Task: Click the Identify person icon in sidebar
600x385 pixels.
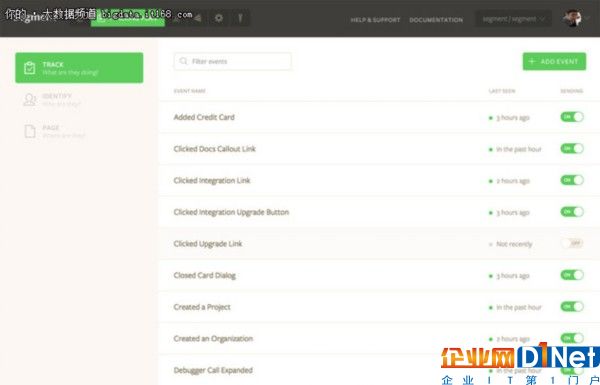Action: click(x=30, y=100)
